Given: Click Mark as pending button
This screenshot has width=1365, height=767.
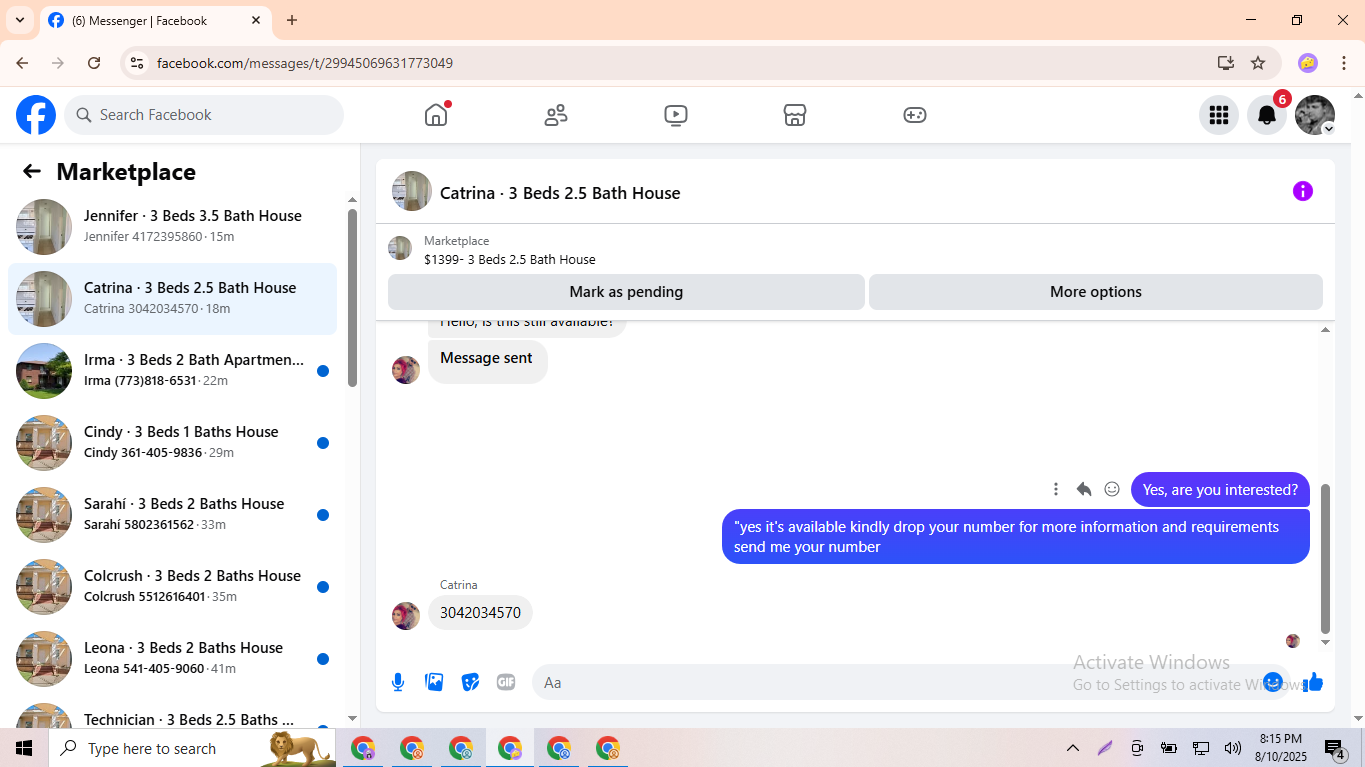Looking at the screenshot, I should 626,292.
